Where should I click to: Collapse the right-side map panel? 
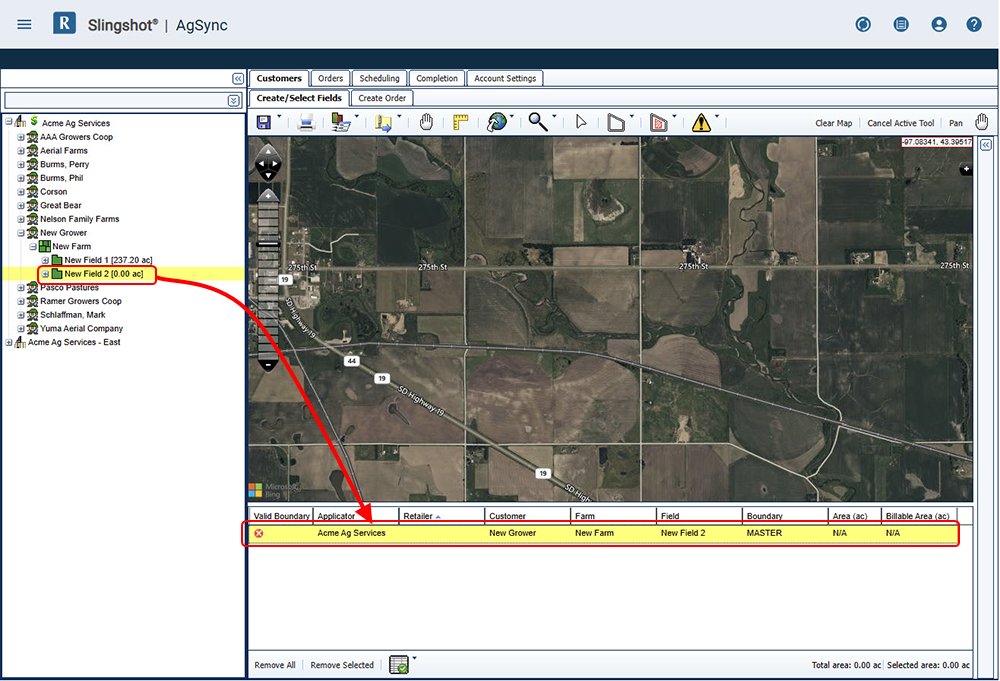tap(986, 145)
